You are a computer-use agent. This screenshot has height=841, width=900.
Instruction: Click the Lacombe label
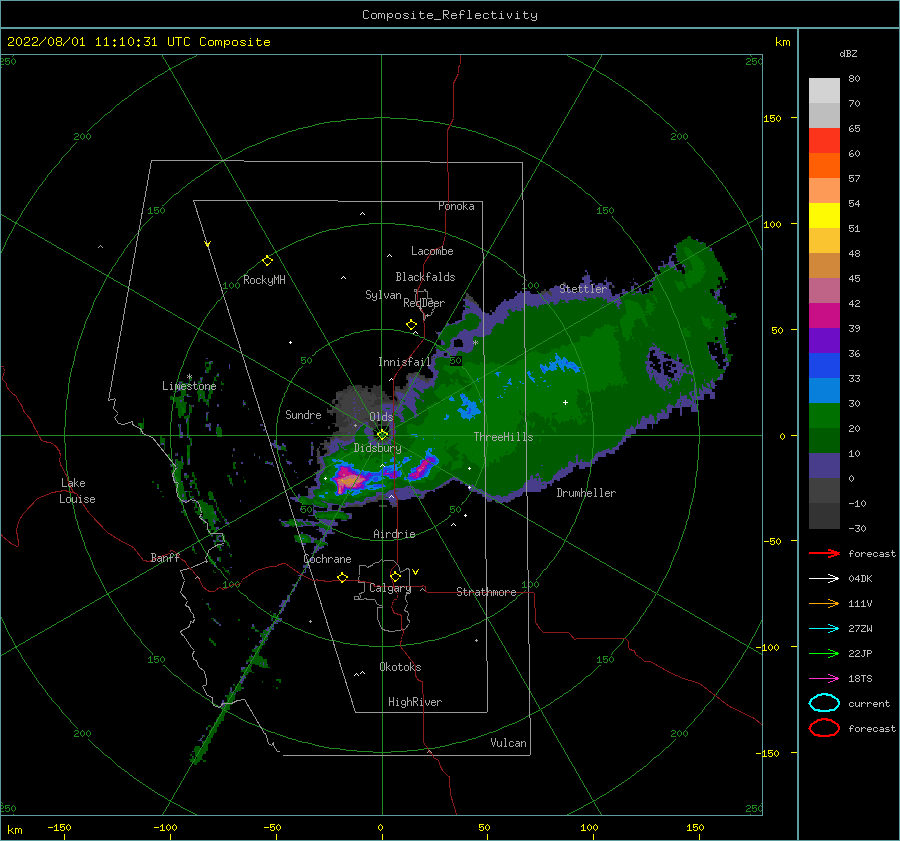tap(432, 251)
